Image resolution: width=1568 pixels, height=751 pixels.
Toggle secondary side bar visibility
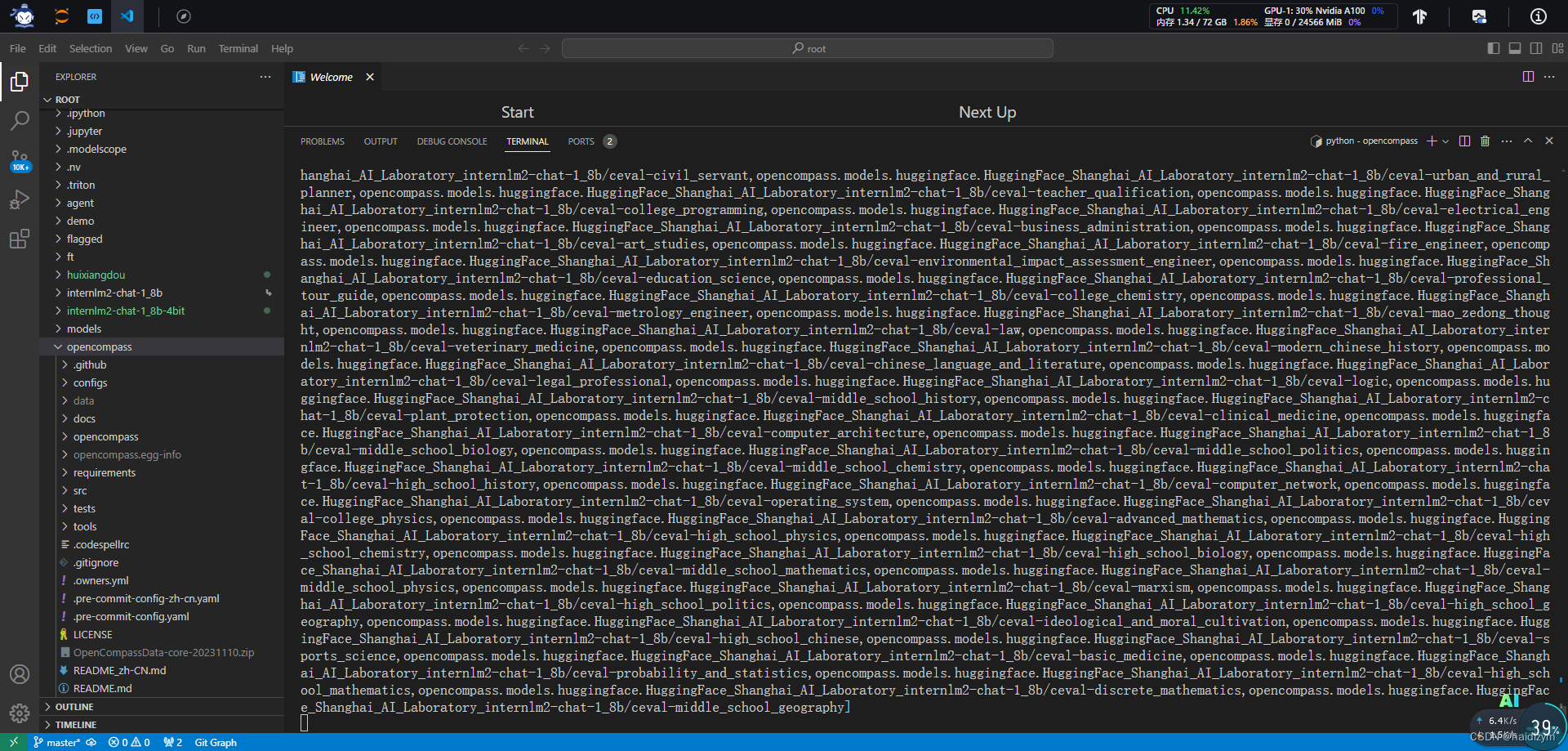1536,48
